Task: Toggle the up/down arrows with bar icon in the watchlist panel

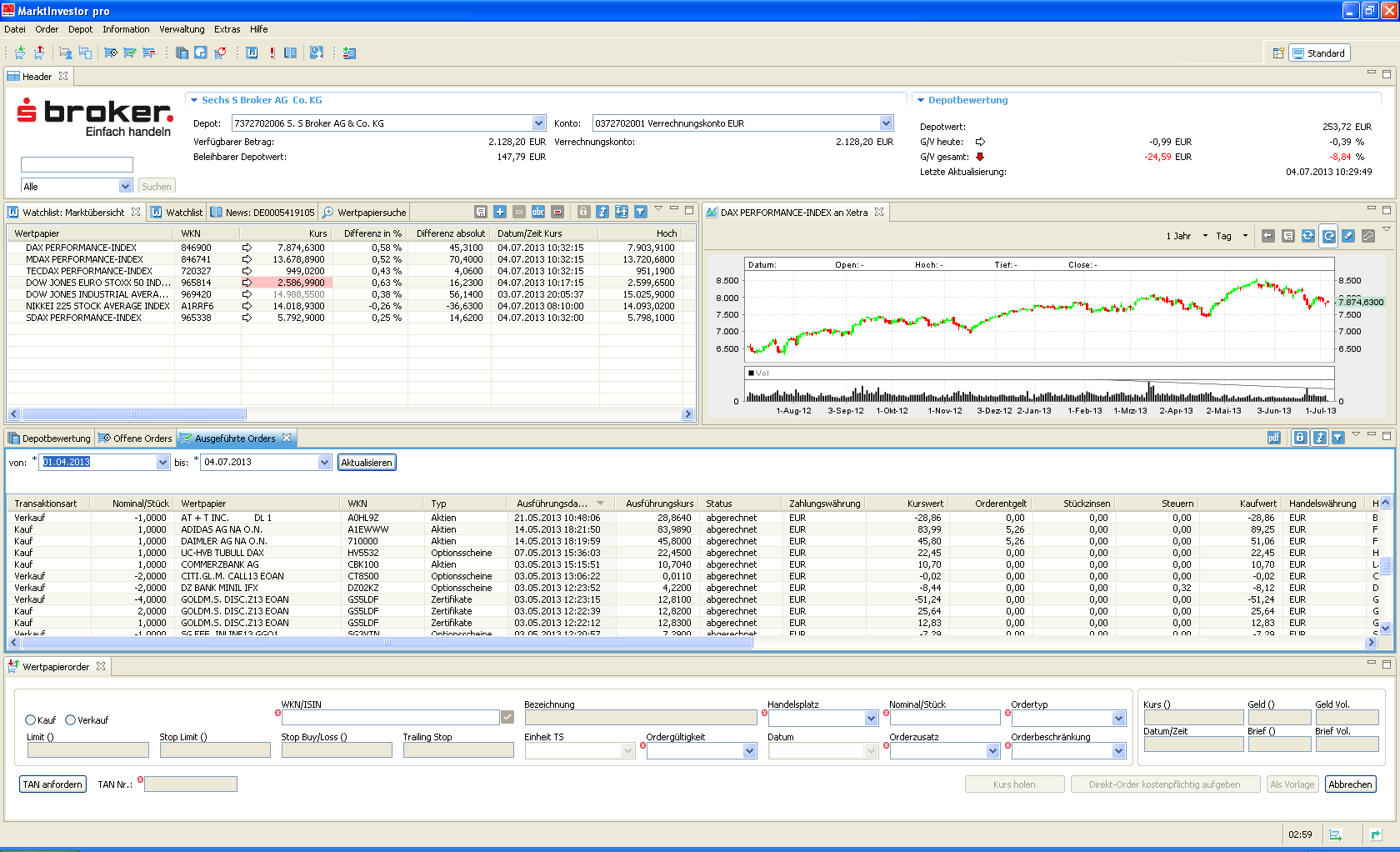Action: point(622,212)
